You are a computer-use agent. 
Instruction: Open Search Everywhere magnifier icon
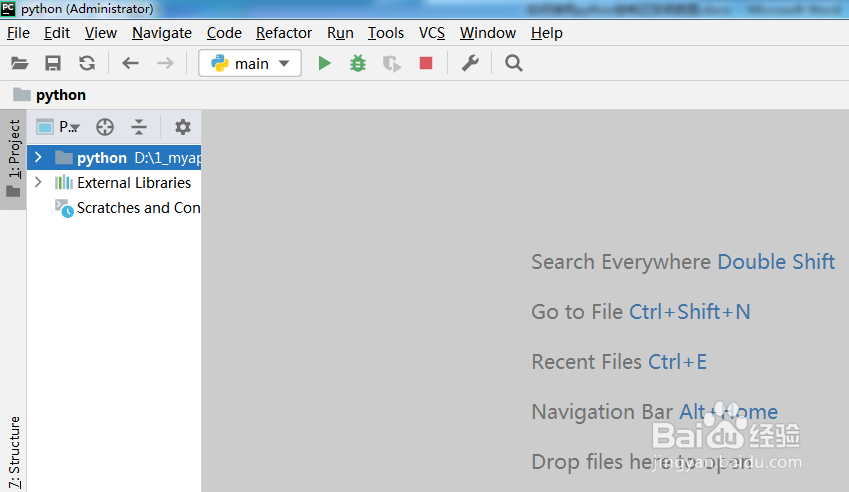pyautogui.click(x=513, y=63)
